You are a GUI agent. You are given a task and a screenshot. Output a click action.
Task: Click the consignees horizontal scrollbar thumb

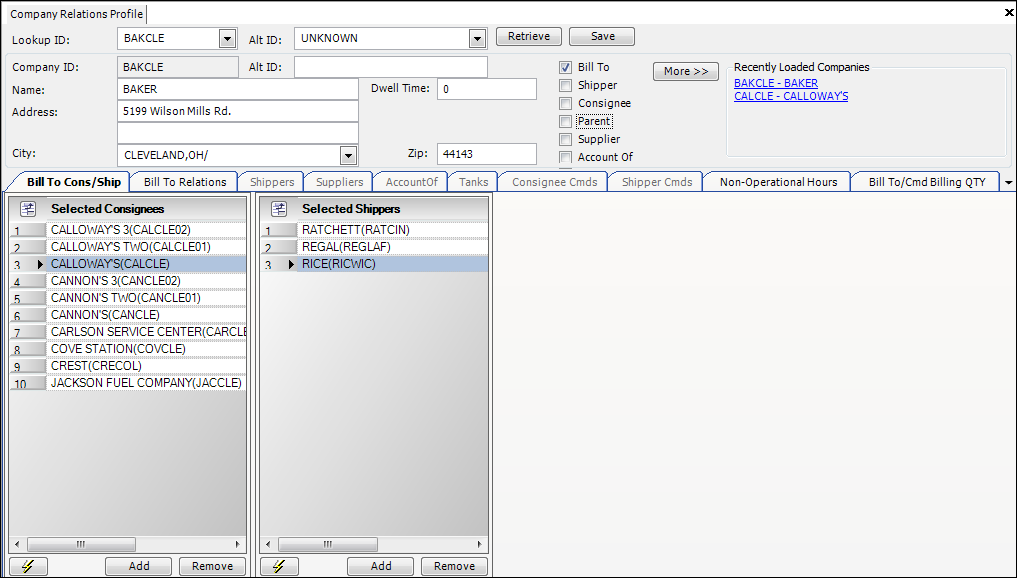[x=81, y=545]
